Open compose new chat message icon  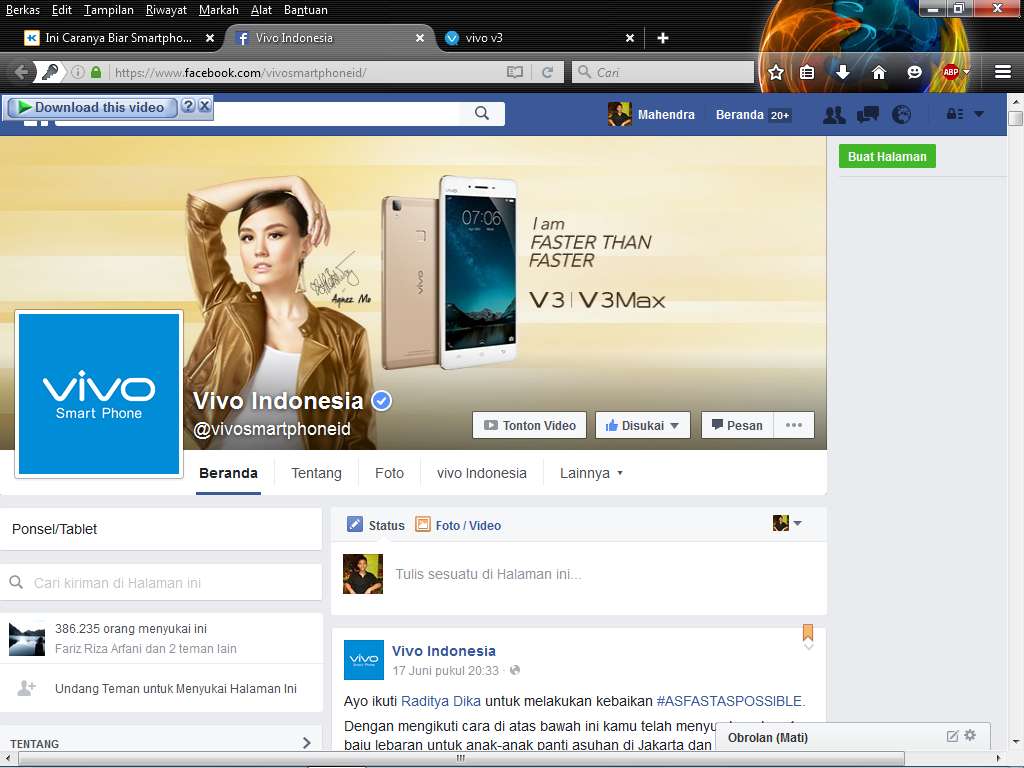(953, 737)
